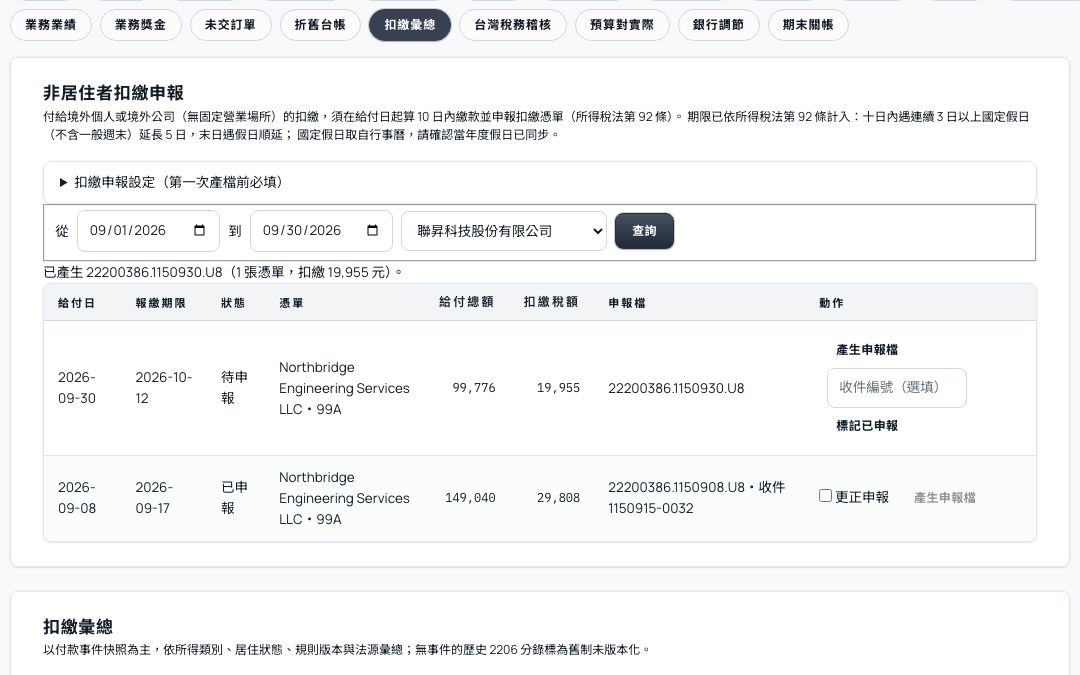Click the 狀態 column header
Viewport: 1080px width, 675px height.
coord(233,303)
